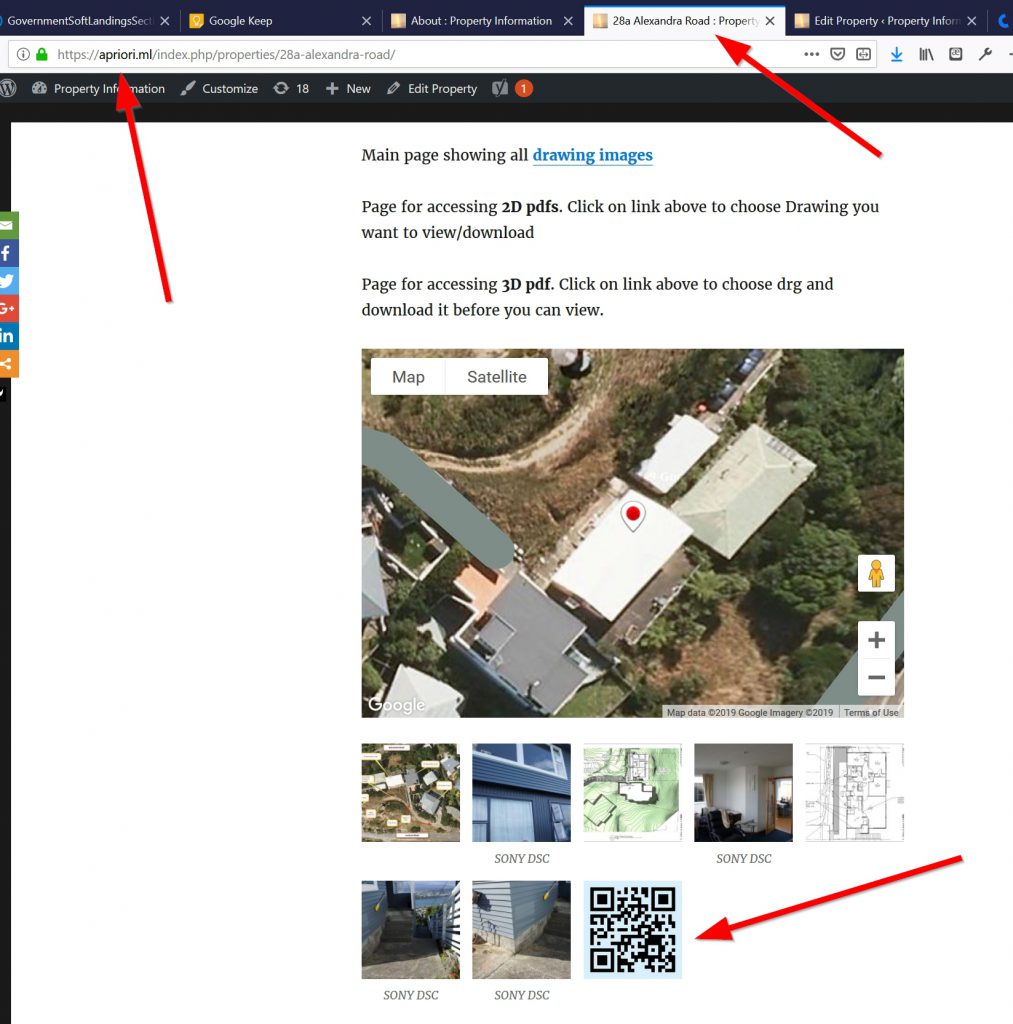
Task: Switch map to Map view
Action: [x=408, y=377]
